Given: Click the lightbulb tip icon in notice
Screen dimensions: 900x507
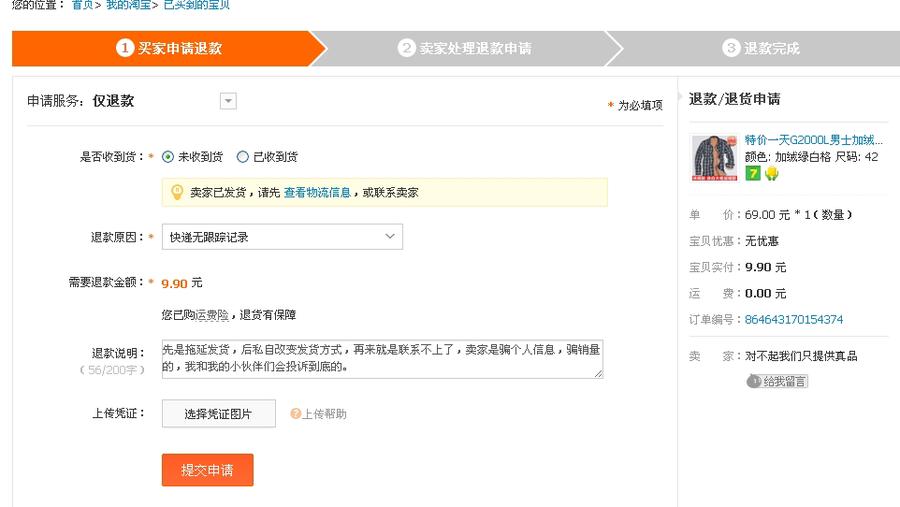Looking at the screenshot, I should tap(177, 191).
